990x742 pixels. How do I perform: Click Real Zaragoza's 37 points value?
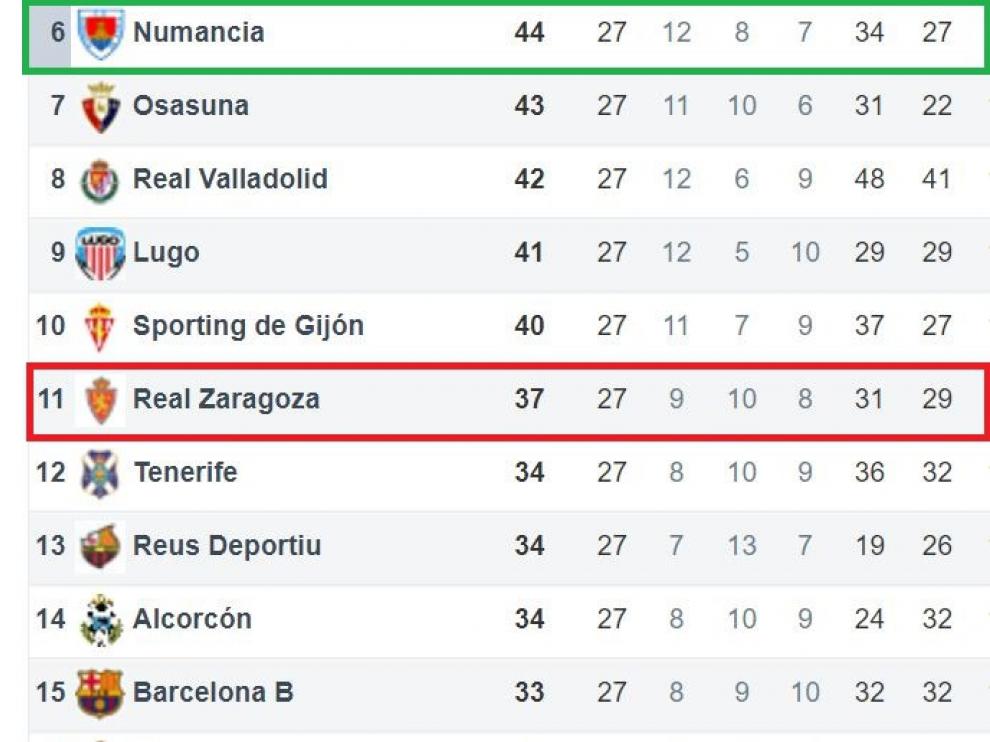[x=529, y=399]
